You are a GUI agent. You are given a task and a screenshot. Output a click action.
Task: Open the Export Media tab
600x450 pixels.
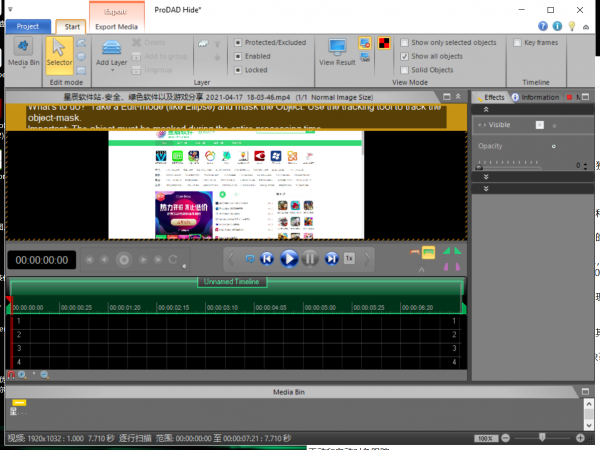(x=116, y=27)
